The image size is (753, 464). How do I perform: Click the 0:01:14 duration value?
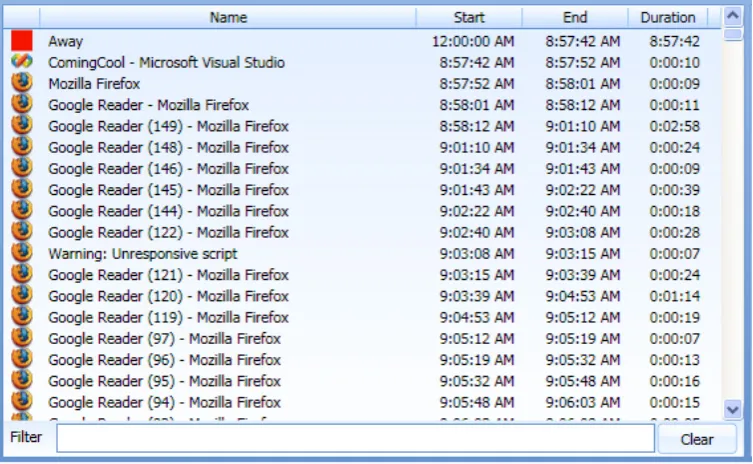point(674,296)
